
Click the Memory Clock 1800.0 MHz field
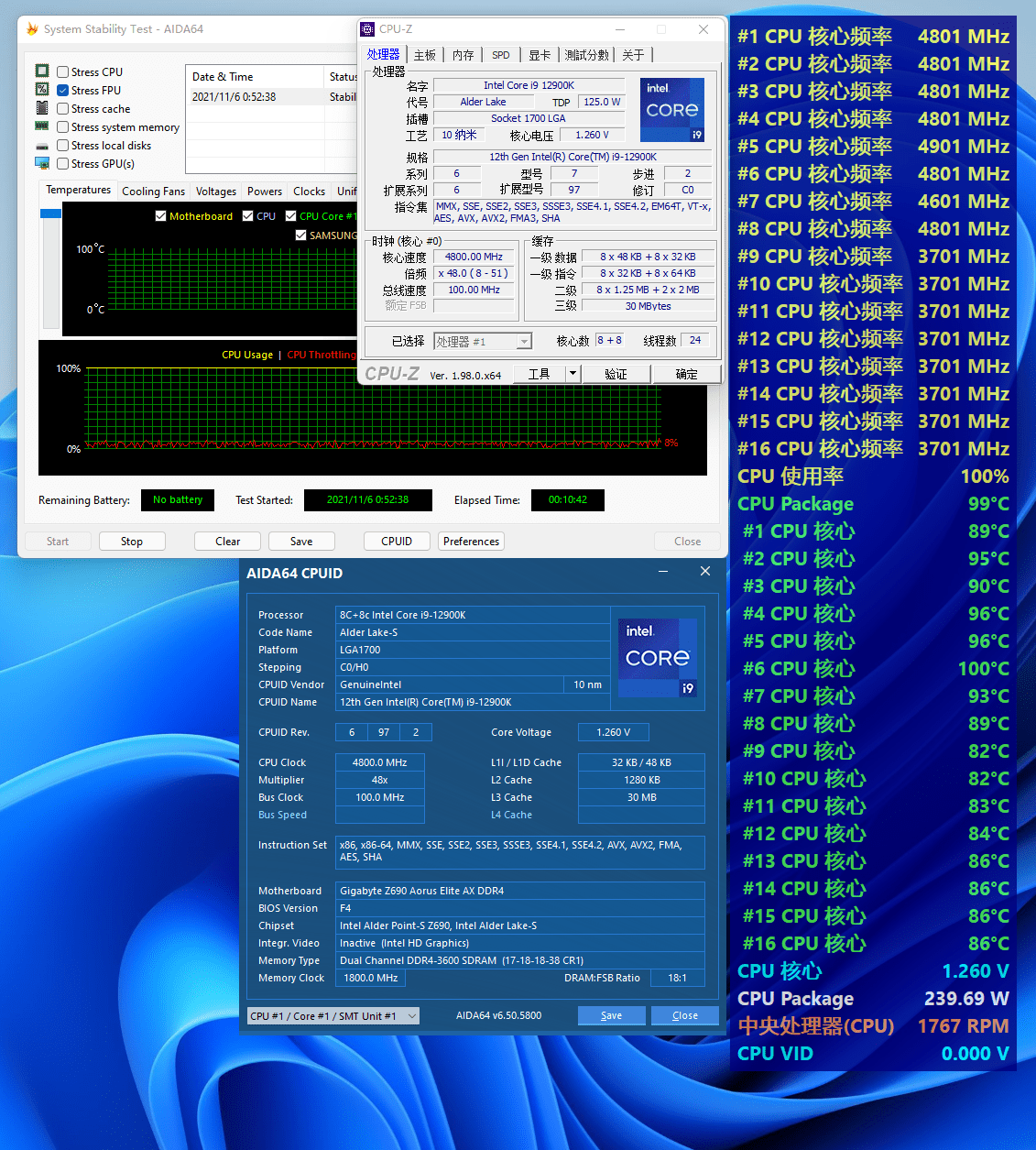pyautogui.click(x=371, y=978)
